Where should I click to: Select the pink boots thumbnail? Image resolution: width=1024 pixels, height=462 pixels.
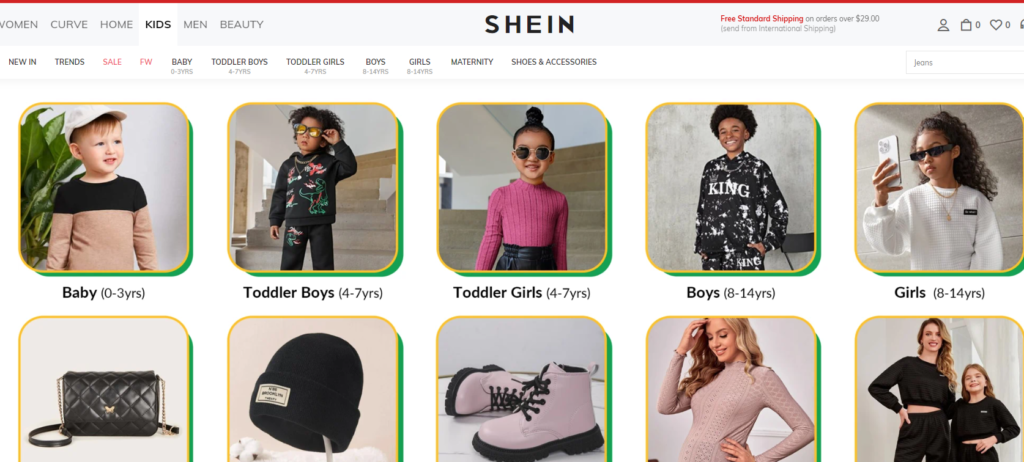click(x=521, y=389)
